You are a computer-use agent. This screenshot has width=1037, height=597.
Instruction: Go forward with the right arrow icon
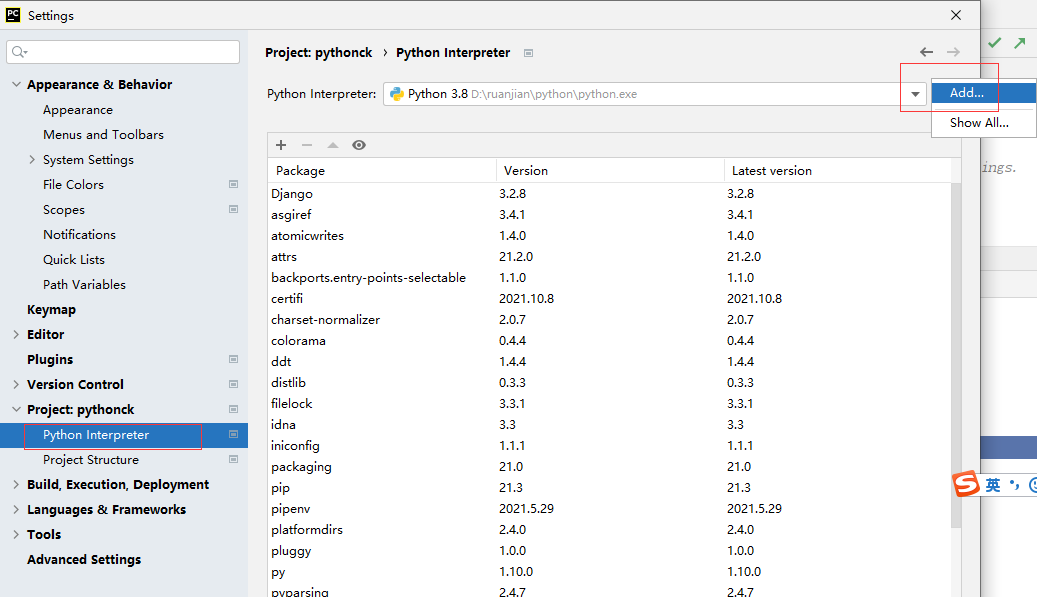[953, 52]
